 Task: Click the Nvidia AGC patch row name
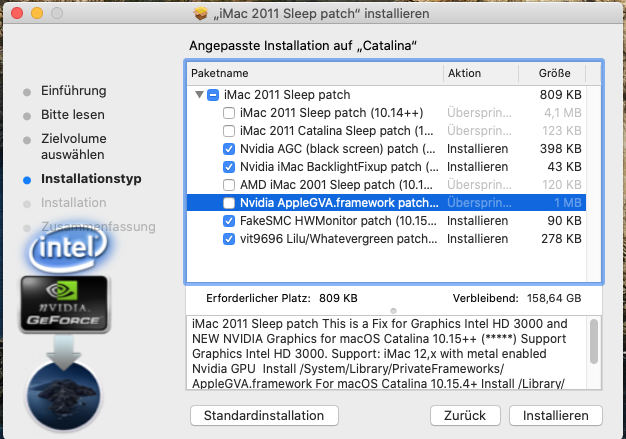tap(338, 149)
